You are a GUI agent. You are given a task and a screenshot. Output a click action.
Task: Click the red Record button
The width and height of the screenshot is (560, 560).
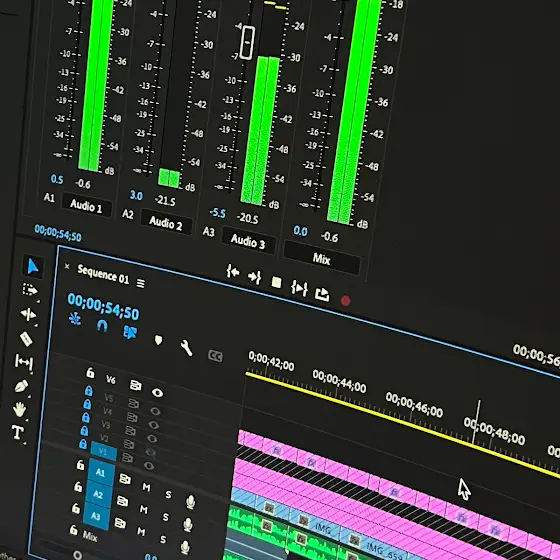(345, 301)
